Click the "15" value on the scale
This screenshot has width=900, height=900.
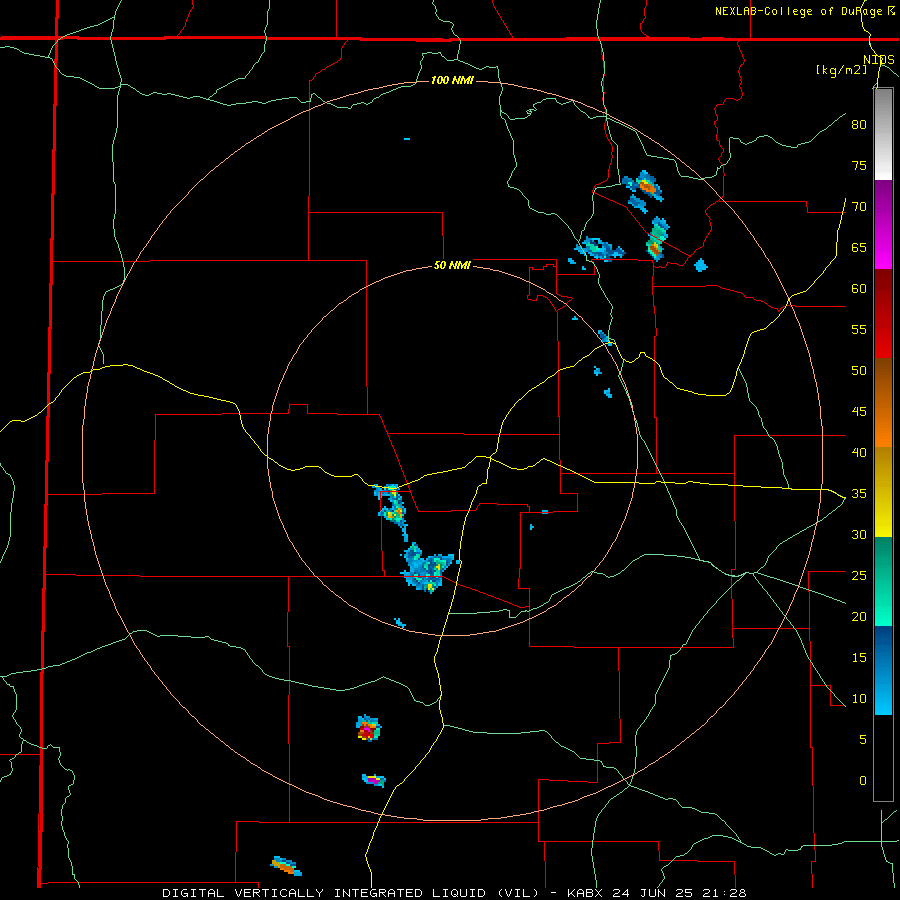859,658
